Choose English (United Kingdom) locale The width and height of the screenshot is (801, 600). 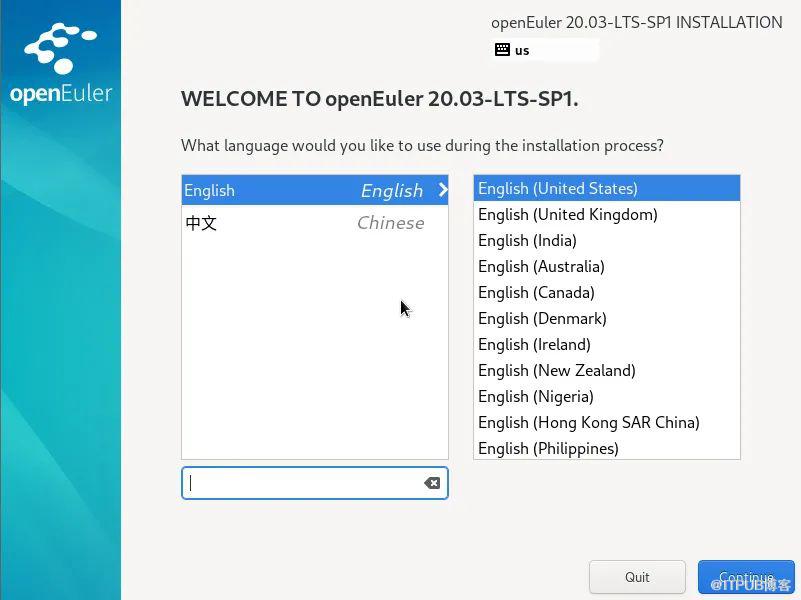(x=607, y=214)
